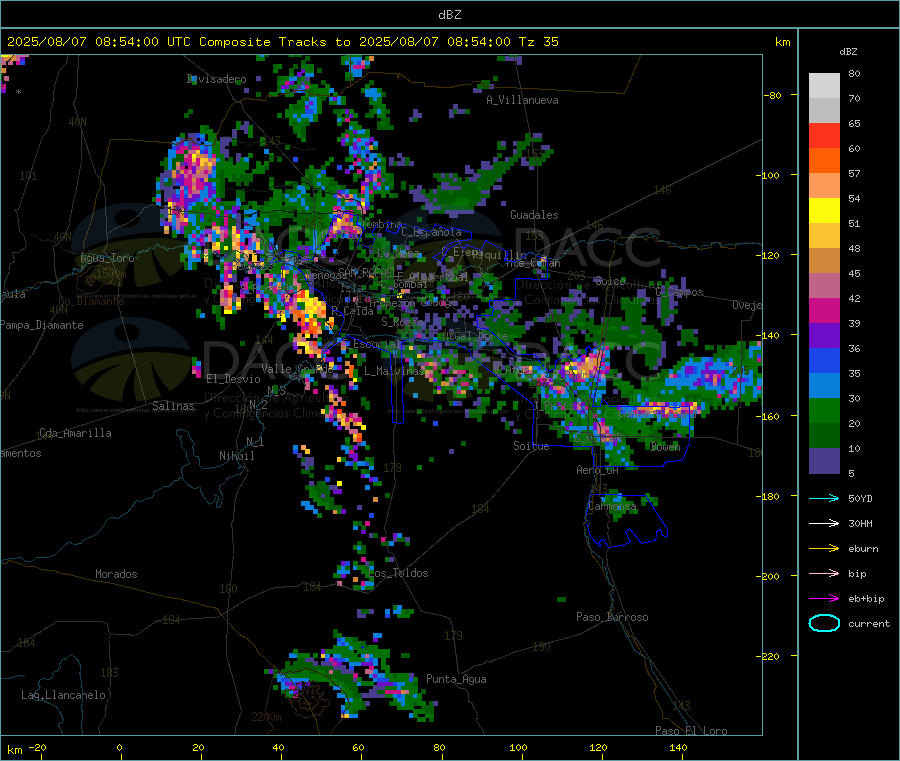Click the 'Punta_Agua' map label
The width and height of the screenshot is (900, 761).
tap(456, 680)
